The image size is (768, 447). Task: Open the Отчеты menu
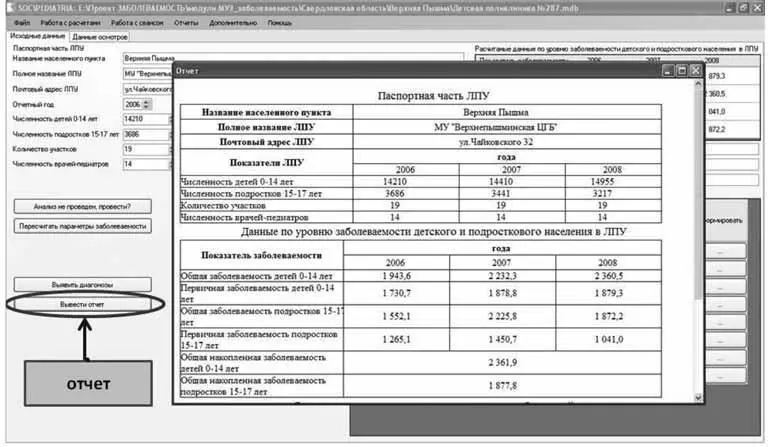pos(186,23)
